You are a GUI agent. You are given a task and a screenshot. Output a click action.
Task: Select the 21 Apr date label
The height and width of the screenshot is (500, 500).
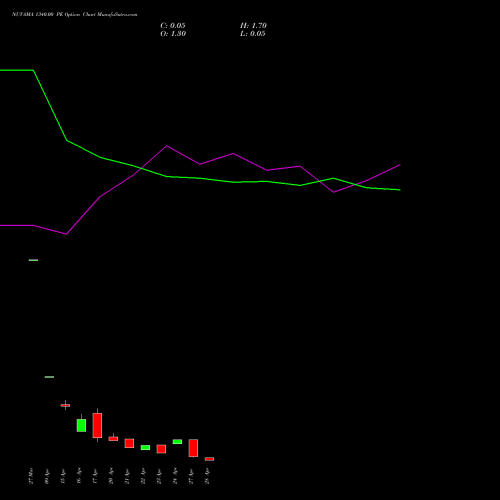click(127, 476)
